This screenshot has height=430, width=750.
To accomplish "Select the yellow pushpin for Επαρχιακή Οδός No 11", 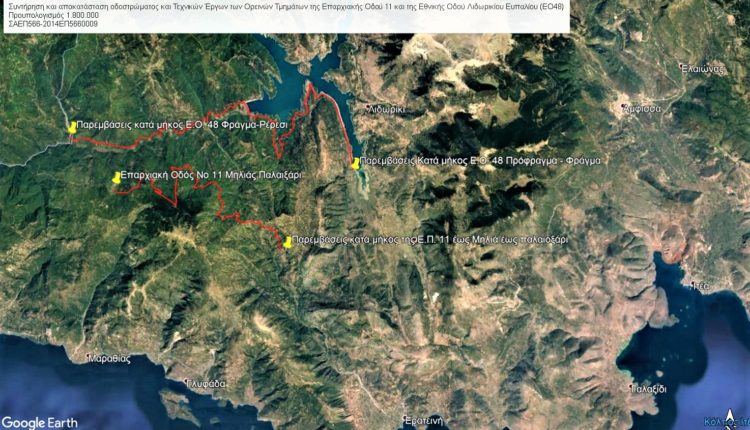I will point(116,177).
